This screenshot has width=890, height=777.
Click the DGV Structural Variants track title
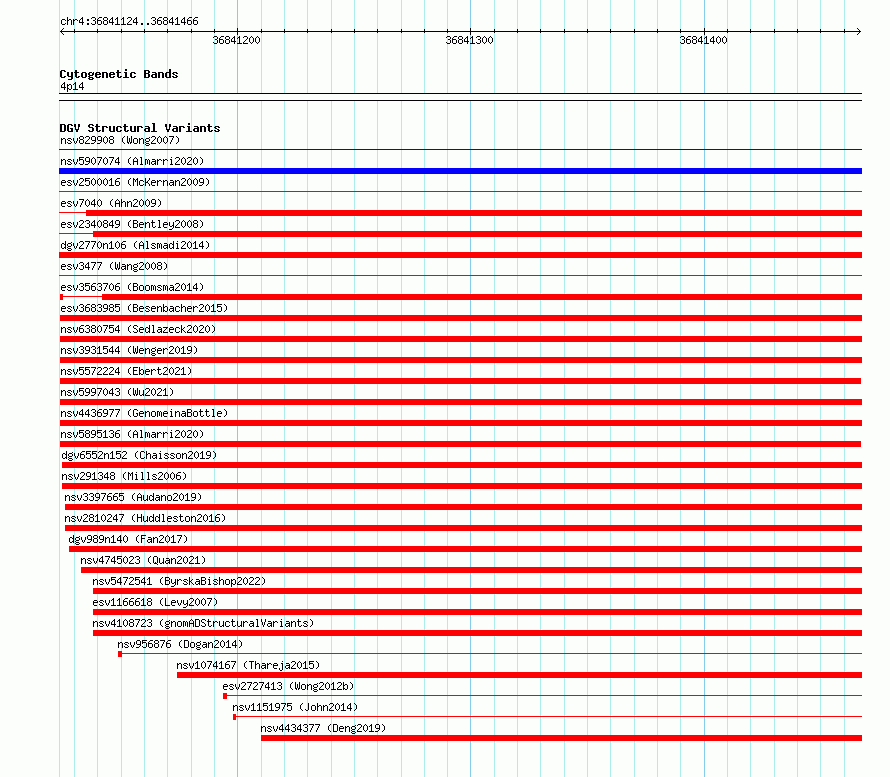coord(140,128)
